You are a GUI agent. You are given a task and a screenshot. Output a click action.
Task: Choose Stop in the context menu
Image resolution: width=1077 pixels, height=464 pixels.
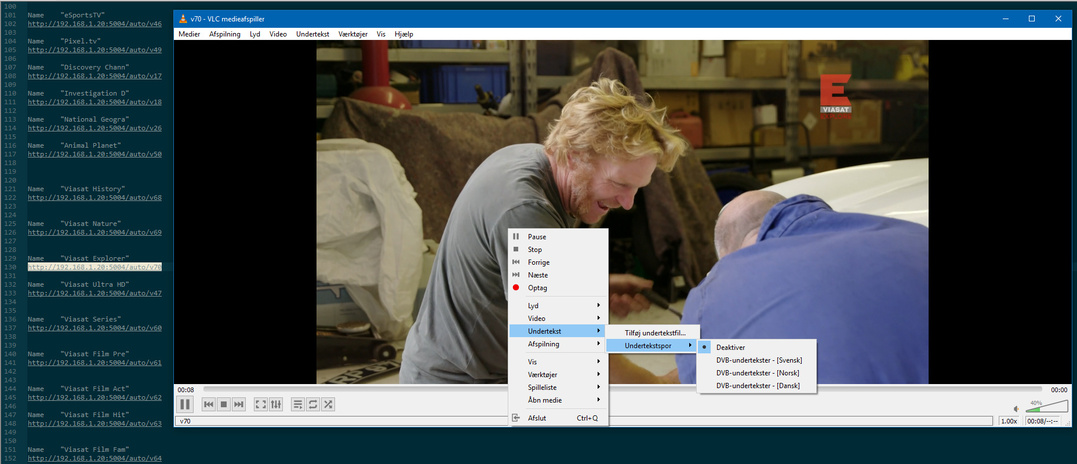(558, 250)
